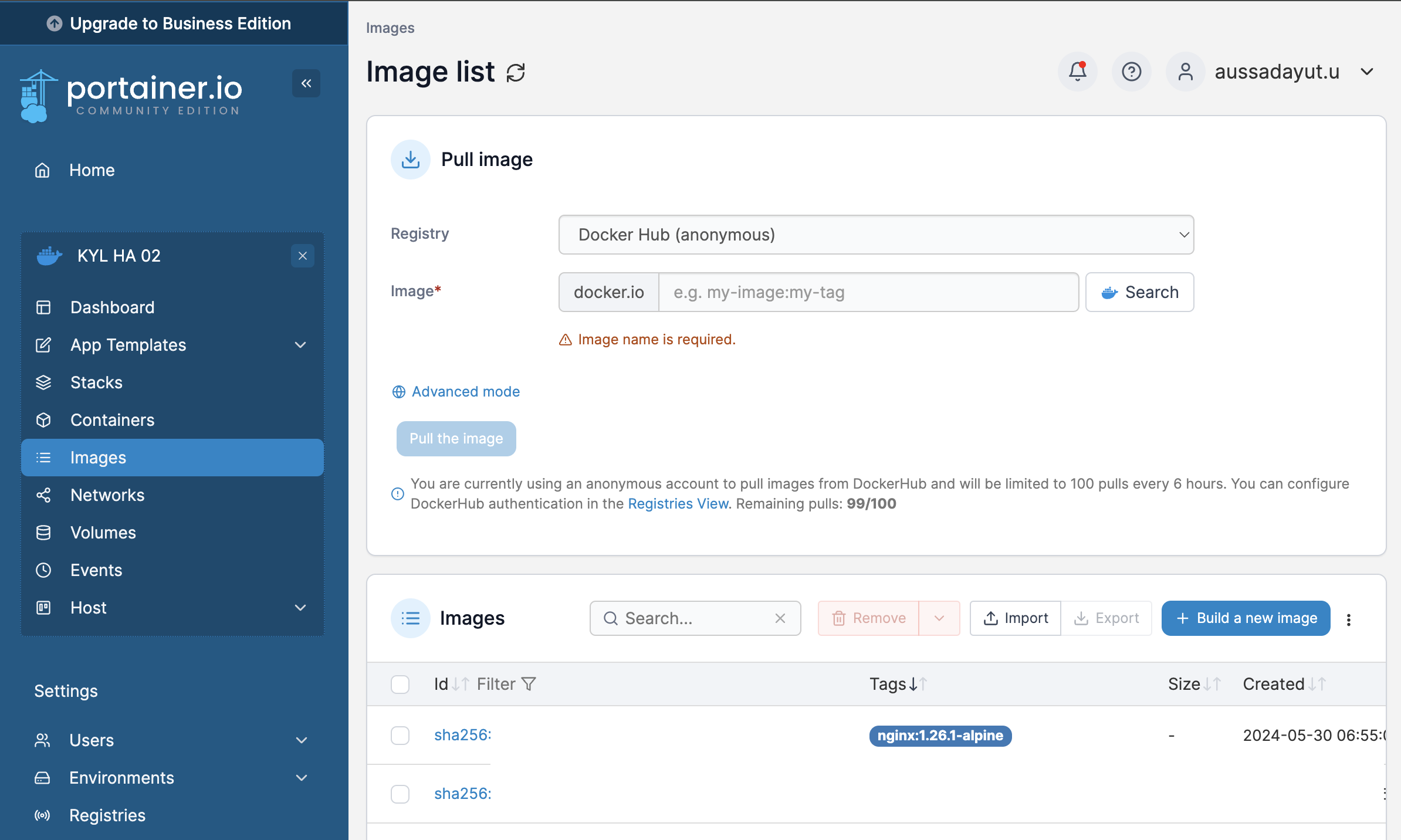The width and height of the screenshot is (1401, 840).
Task: Close the KYL HA 02 environment
Action: [x=303, y=256]
